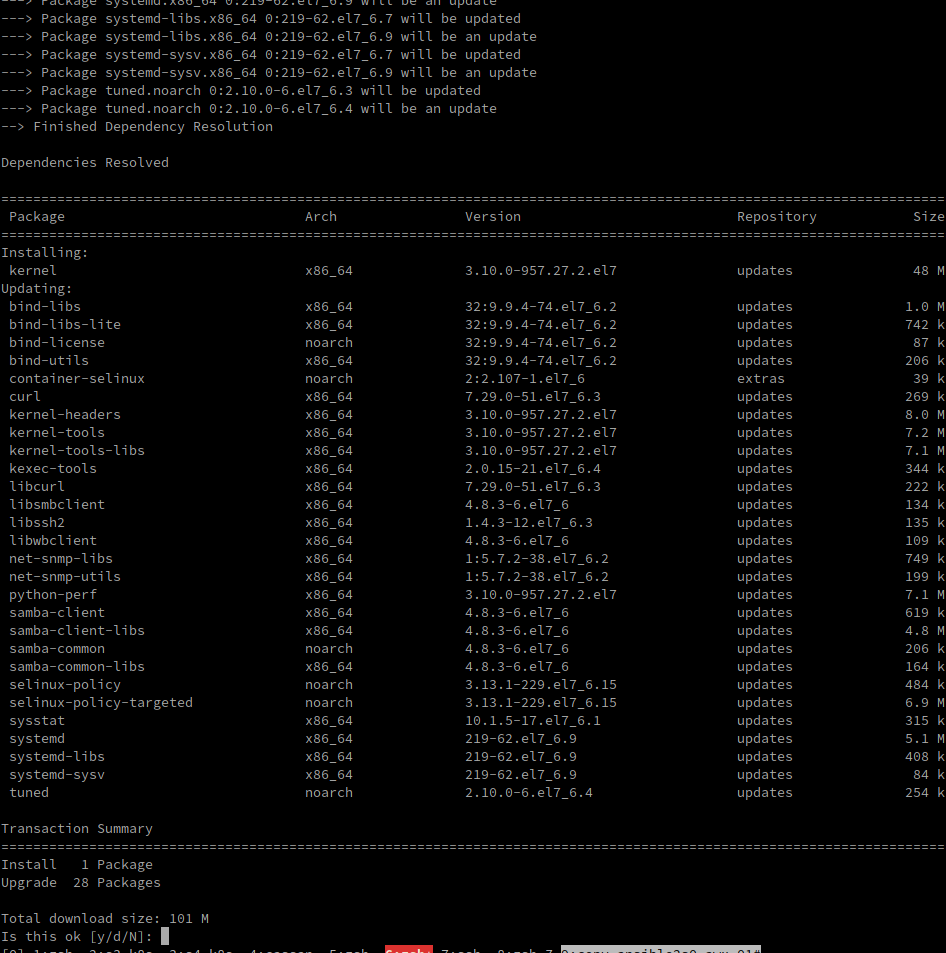This screenshot has height=953, width=946.
Task: Click the 'Dependencies Resolved' text
Action: coord(85,163)
